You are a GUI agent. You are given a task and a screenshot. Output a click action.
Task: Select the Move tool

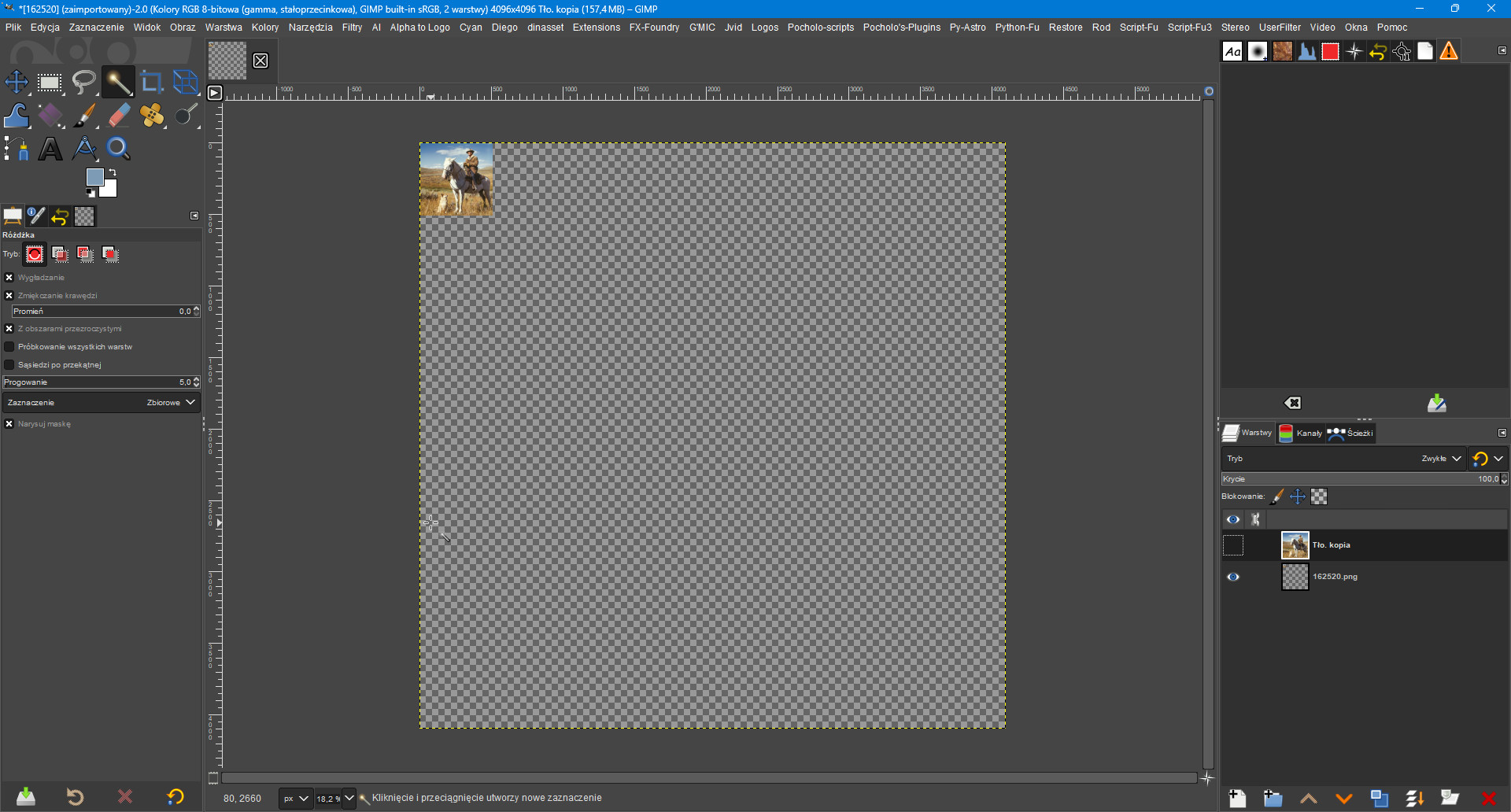tap(17, 83)
